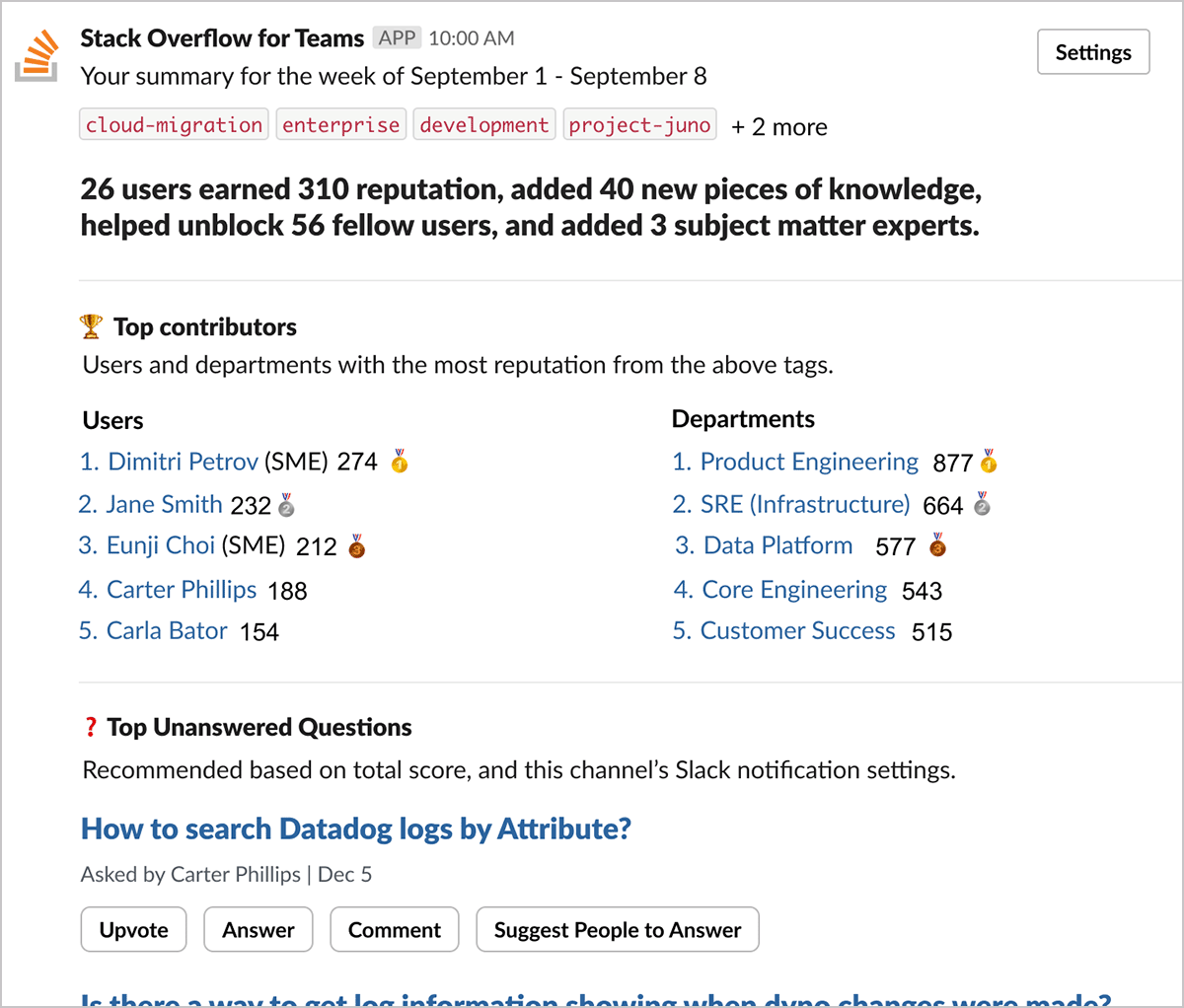Open Dimitri Petrov's profile link
Viewport: 1184px width, 1008px height.
[x=183, y=462]
